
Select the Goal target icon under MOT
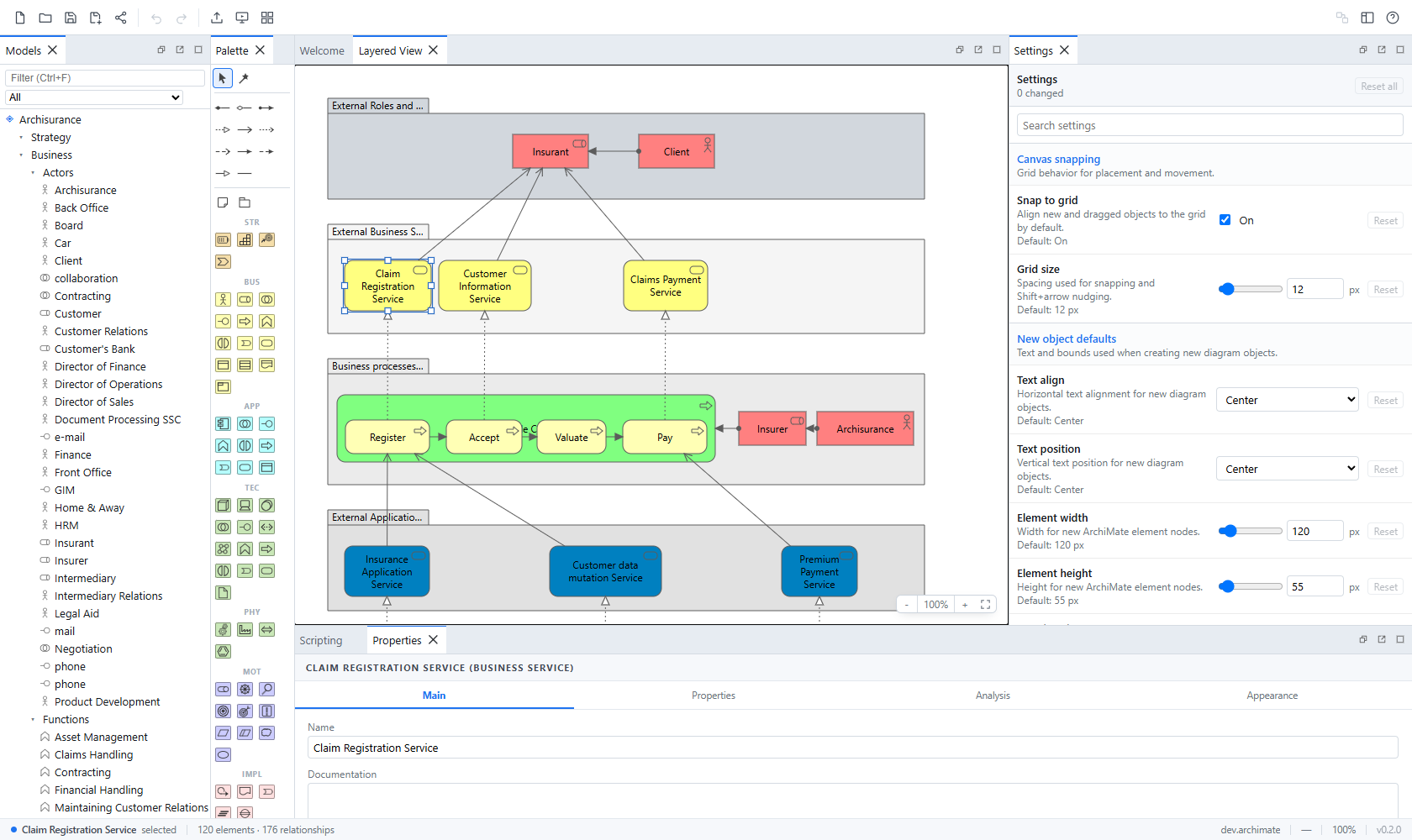[223, 711]
